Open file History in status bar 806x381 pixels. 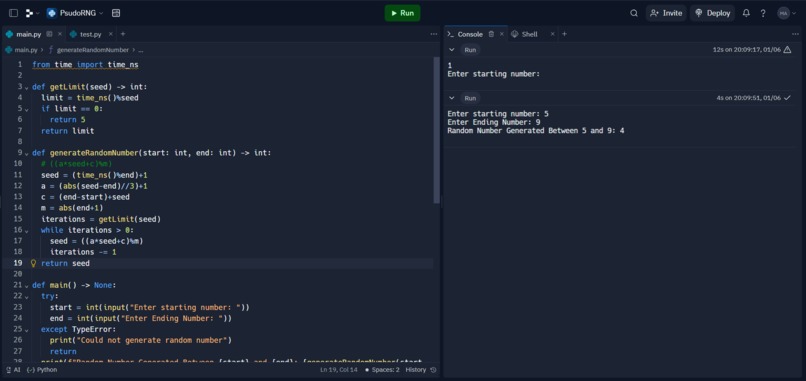pos(420,370)
